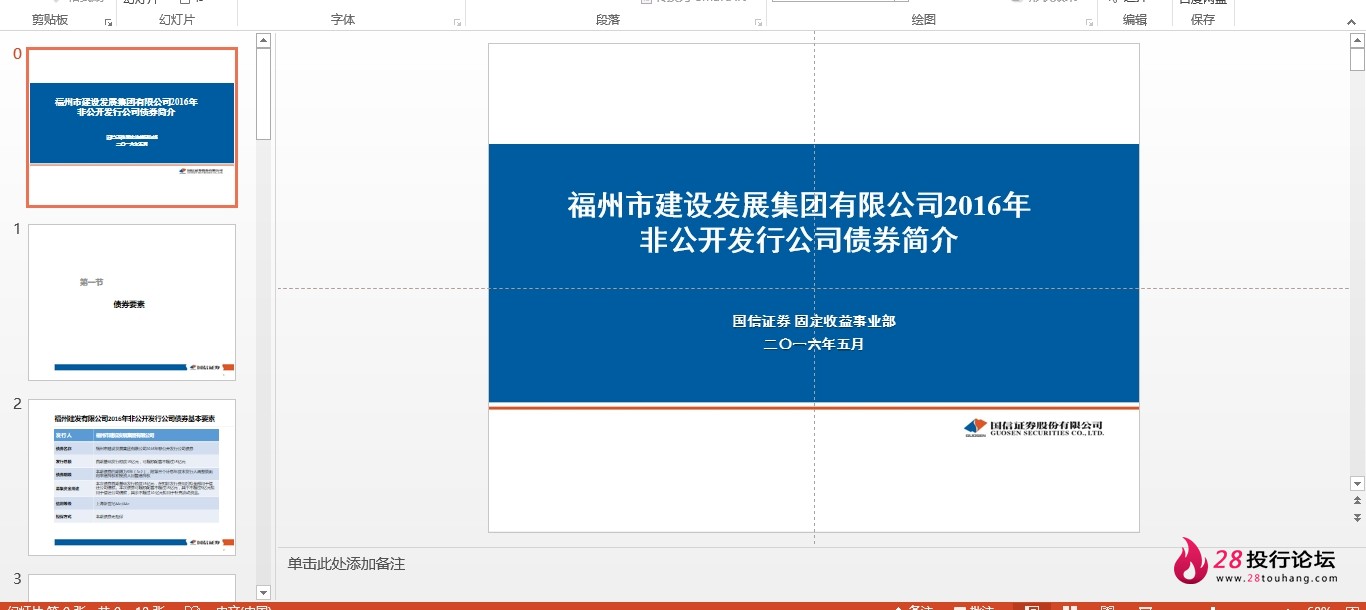Click the title line 福州市建设发展集团有限公司2016年
The width and height of the screenshot is (1366, 610).
[x=799, y=205]
